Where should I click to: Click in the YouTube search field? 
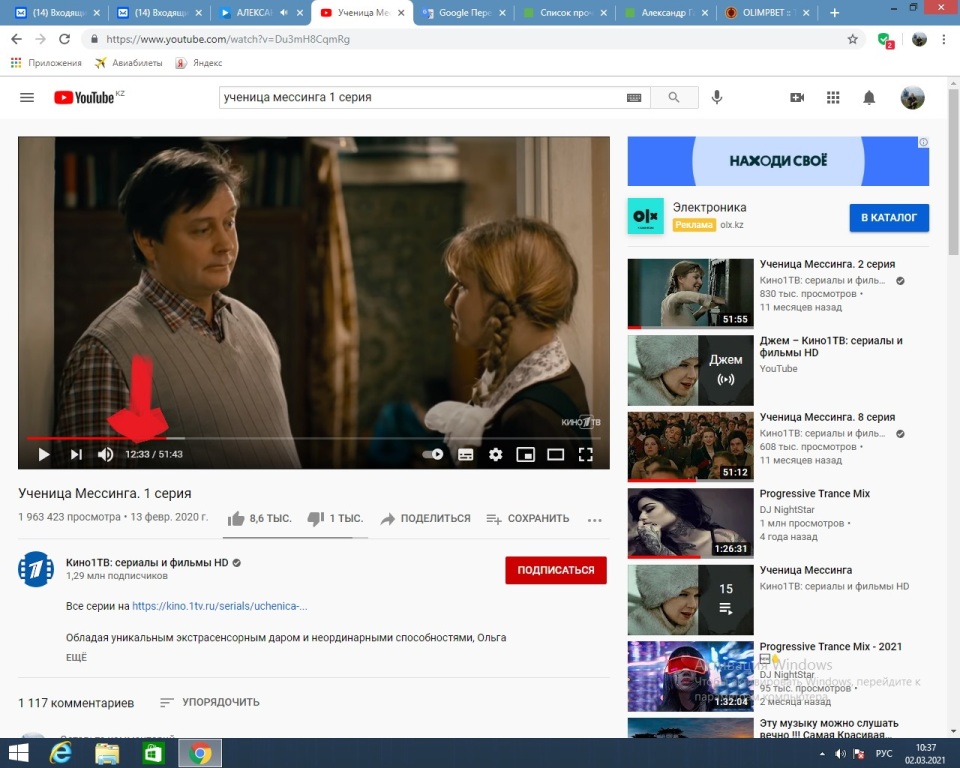point(422,97)
